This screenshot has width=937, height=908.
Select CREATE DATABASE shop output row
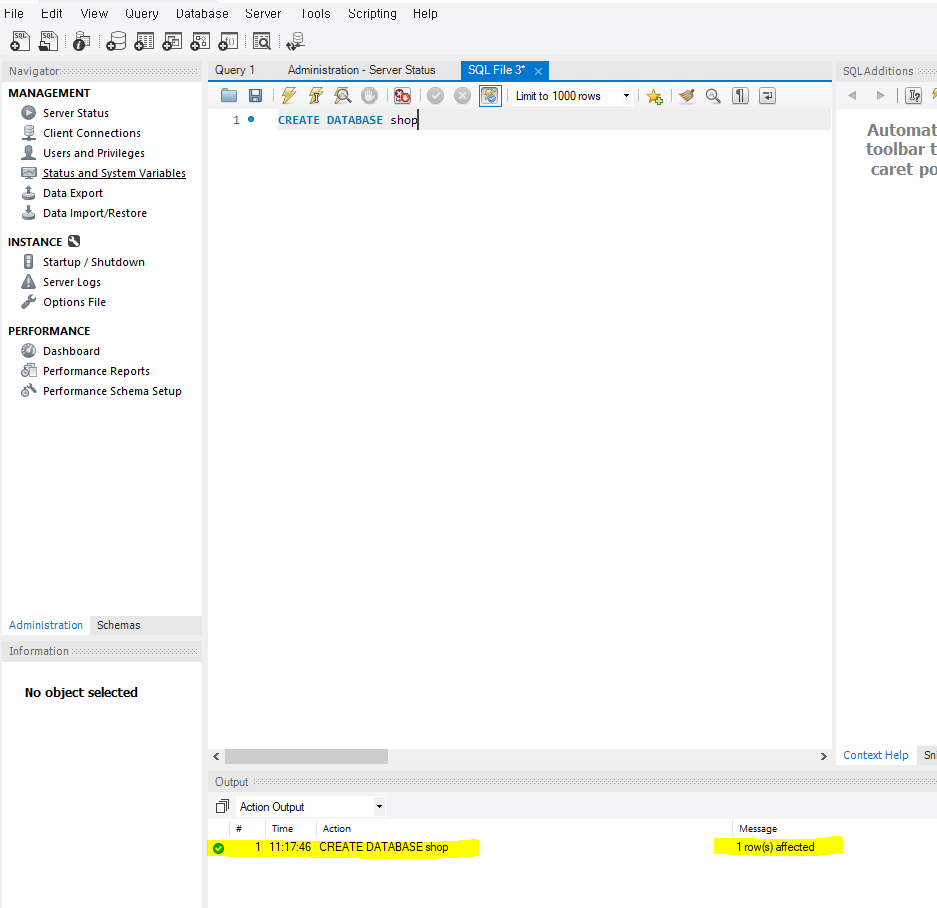click(x=383, y=847)
